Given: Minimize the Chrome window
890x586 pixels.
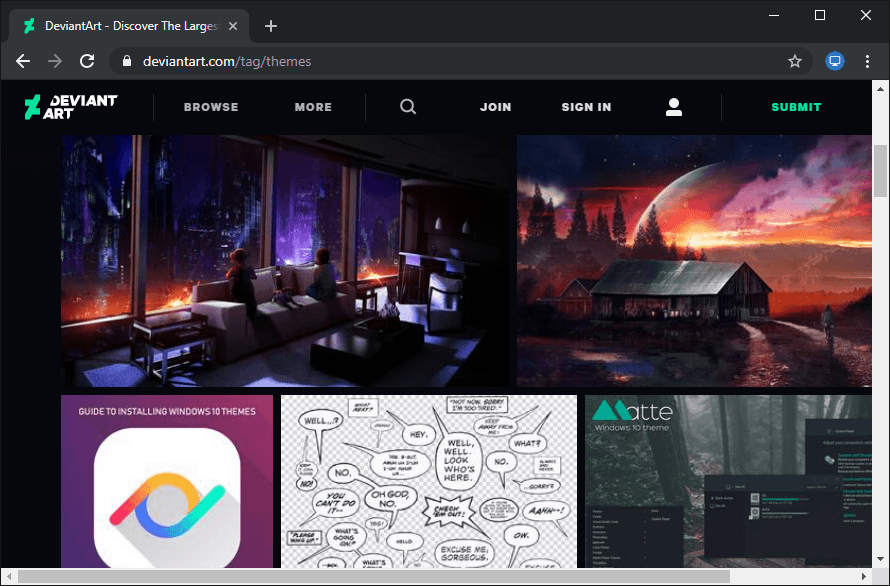Looking at the screenshot, I should click(775, 15).
